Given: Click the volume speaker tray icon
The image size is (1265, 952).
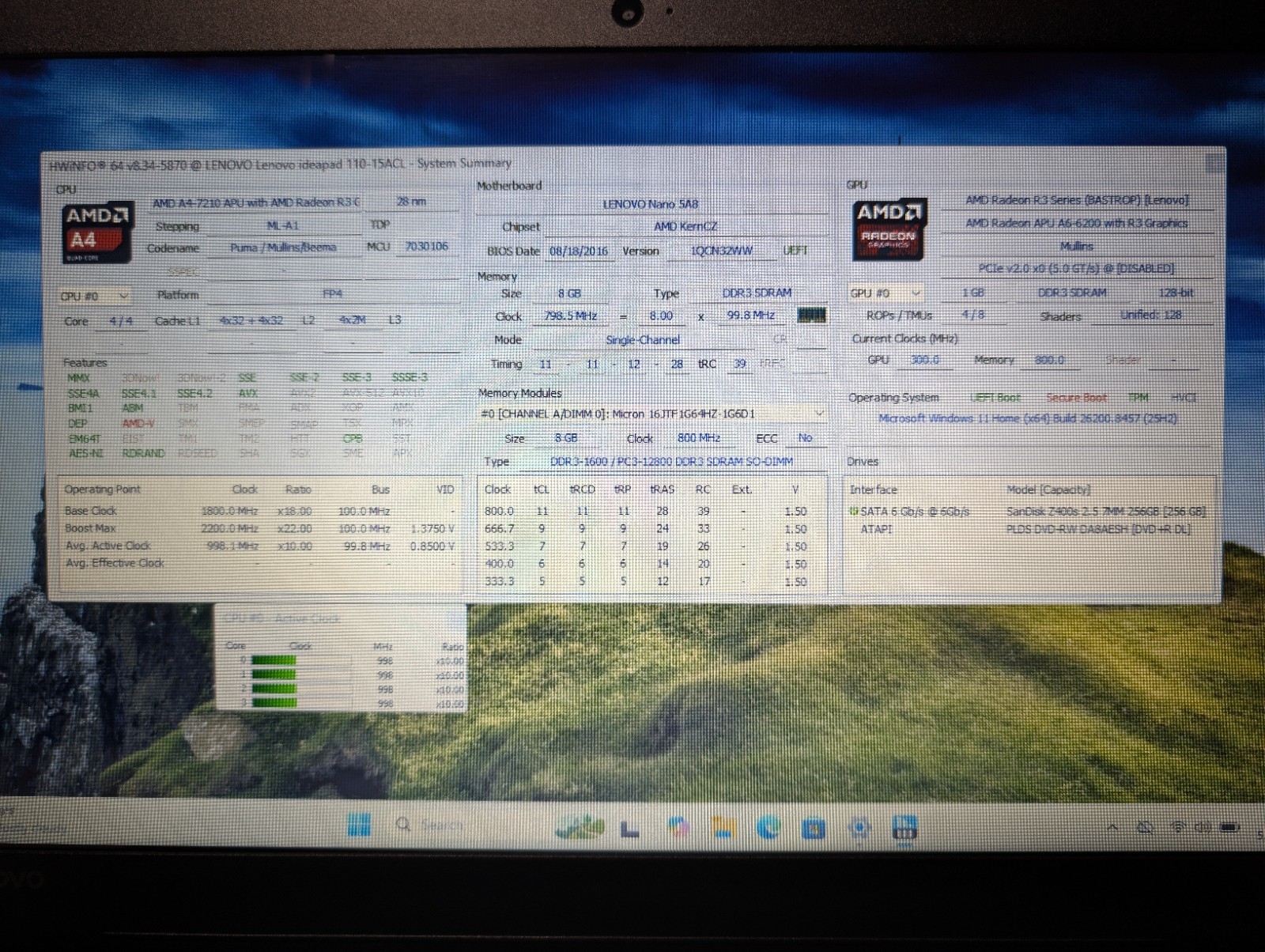Looking at the screenshot, I should tap(1203, 827).
